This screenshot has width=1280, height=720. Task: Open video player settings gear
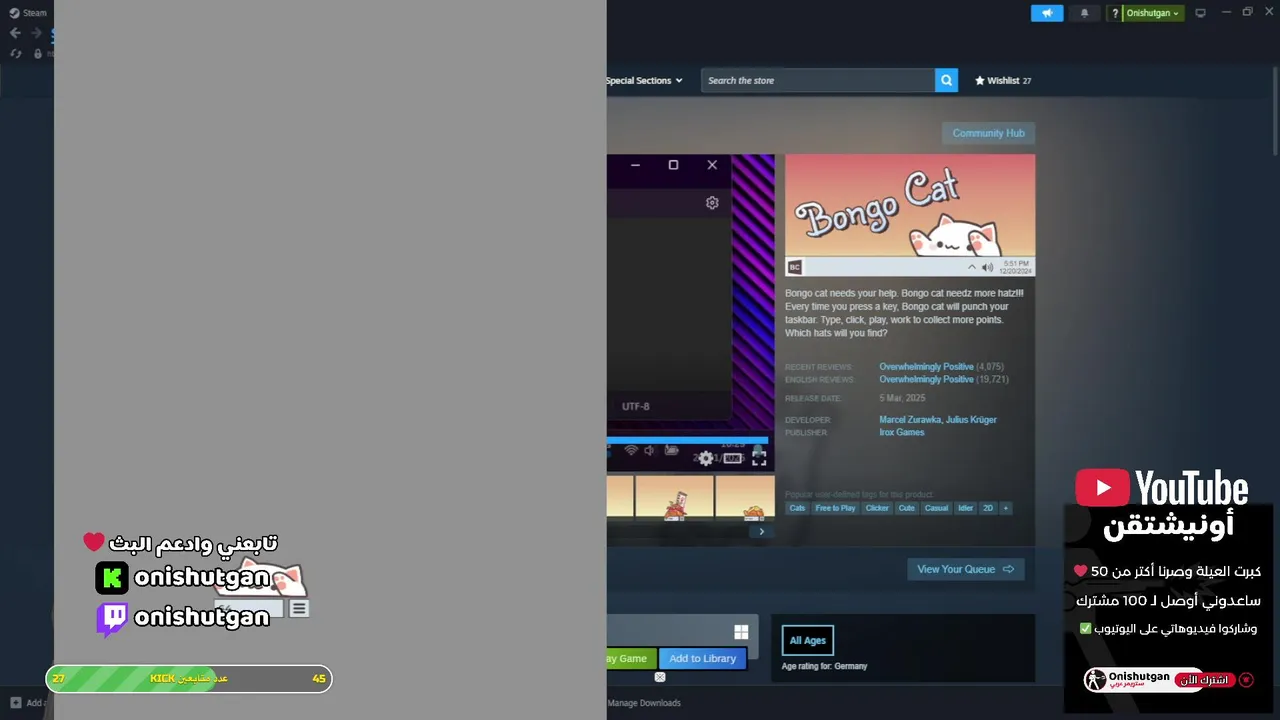pos(706,458)
